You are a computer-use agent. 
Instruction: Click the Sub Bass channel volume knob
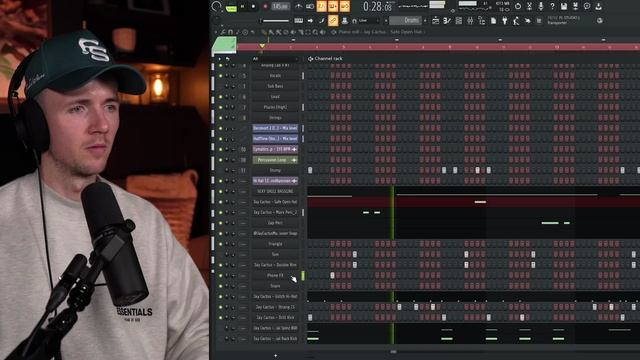click(233, 87)
